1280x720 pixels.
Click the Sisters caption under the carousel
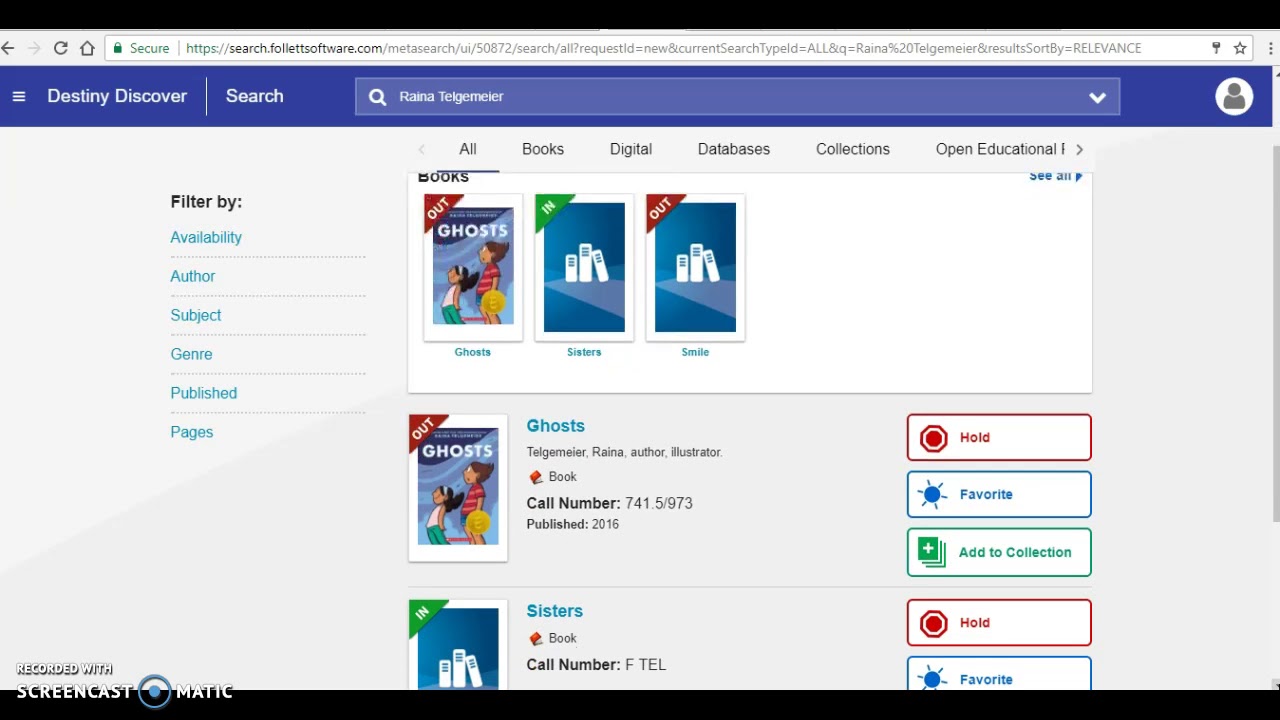pyautogui.click(x=584, y=352)
